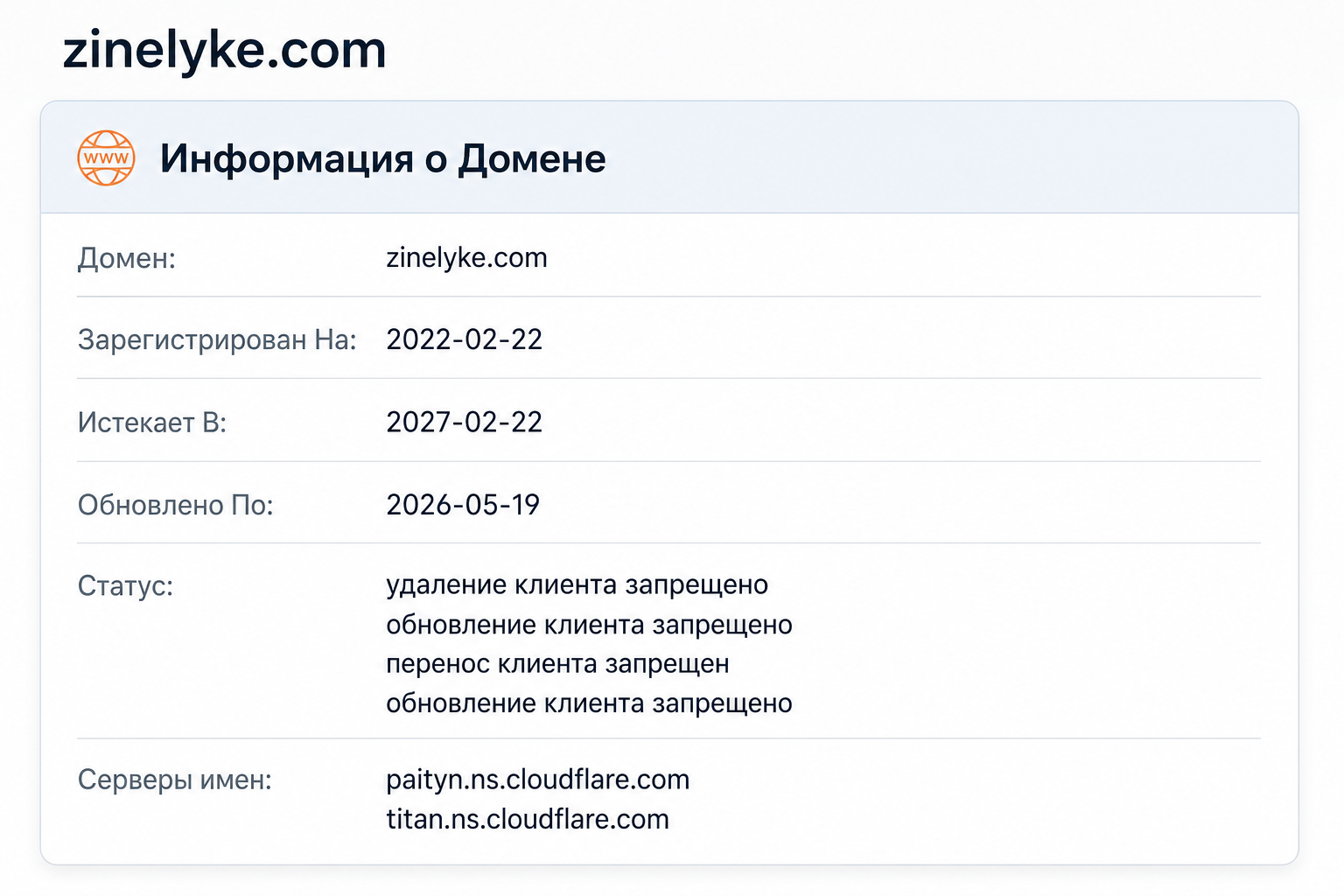Select first обновление клиента запрещено status line
Image resolution: width=1344 pixels, height=896 pixels.
(x=590, y=625)
